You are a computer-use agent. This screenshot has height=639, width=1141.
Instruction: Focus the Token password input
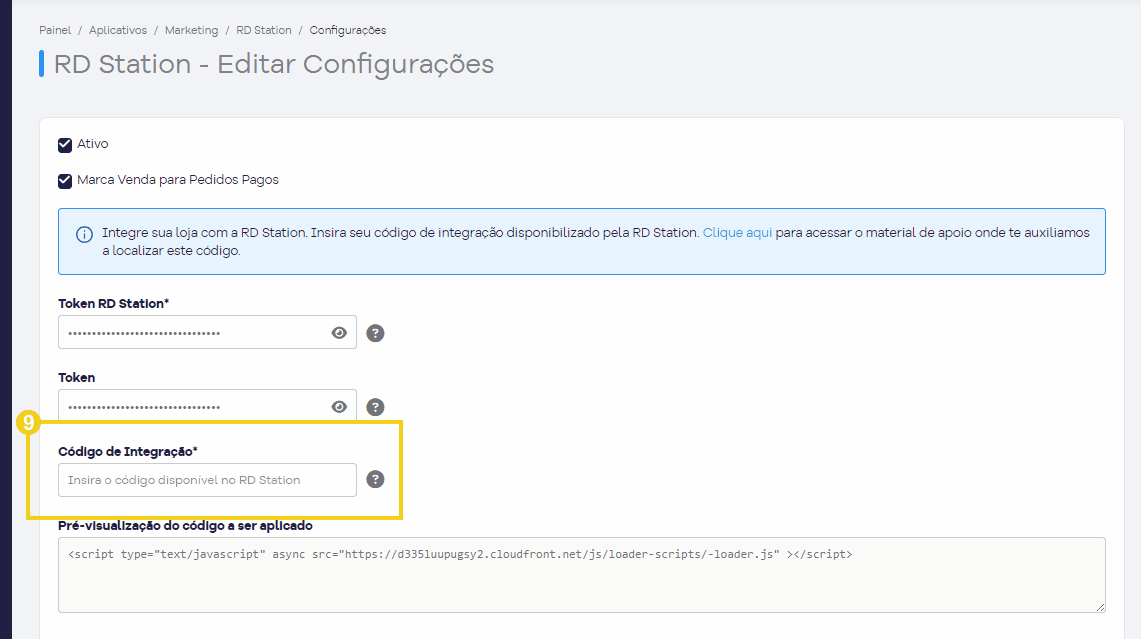click(207, 405)
